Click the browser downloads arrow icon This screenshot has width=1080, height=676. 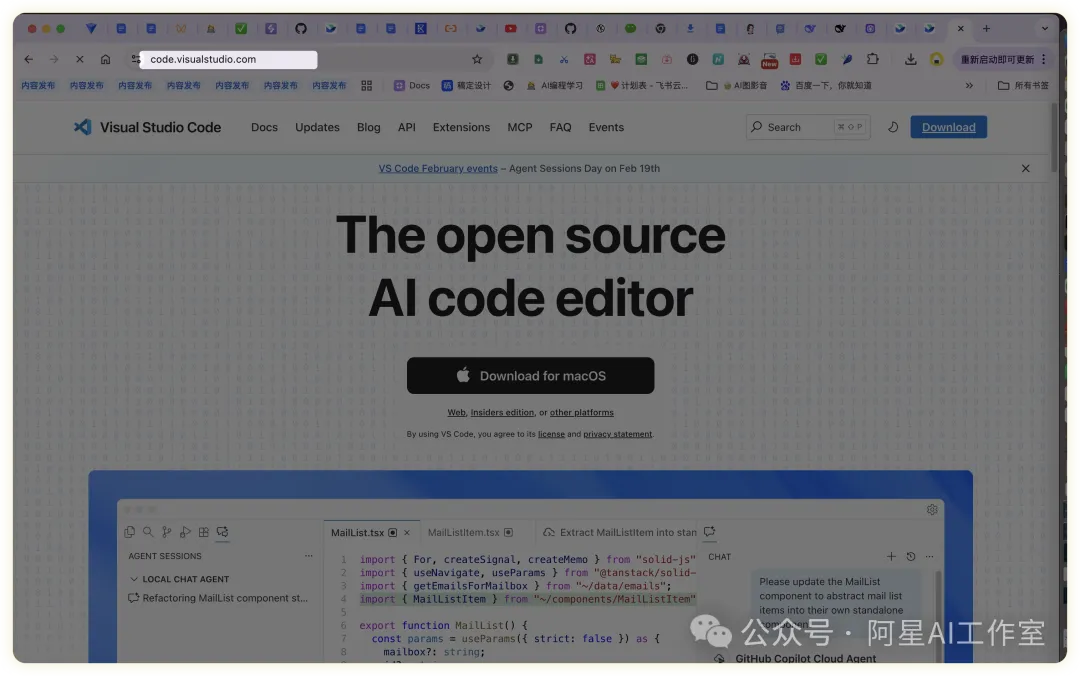[911, 59]
